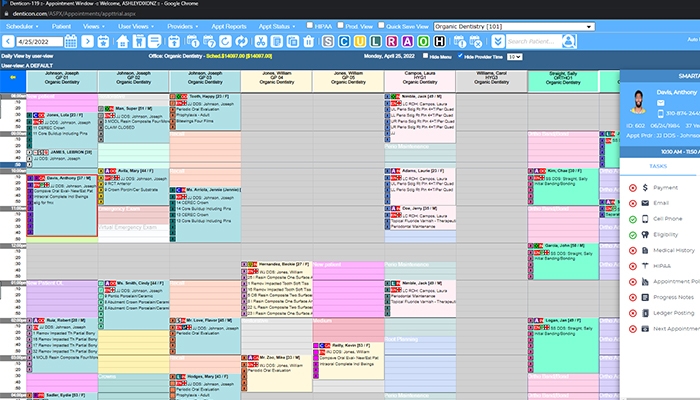Go to previous day arrow

[8, 42]
